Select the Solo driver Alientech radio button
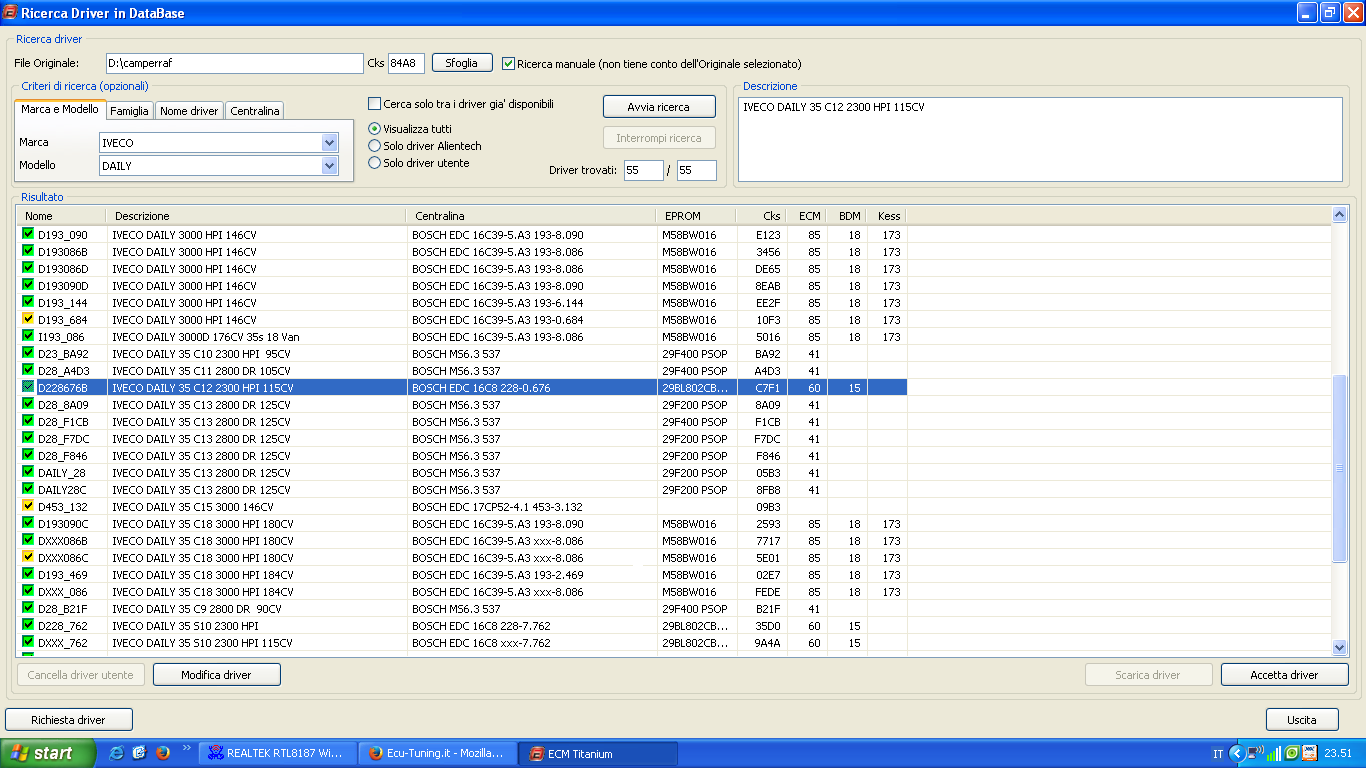This screenshot has height=768, width=1366. coord(375,146)
